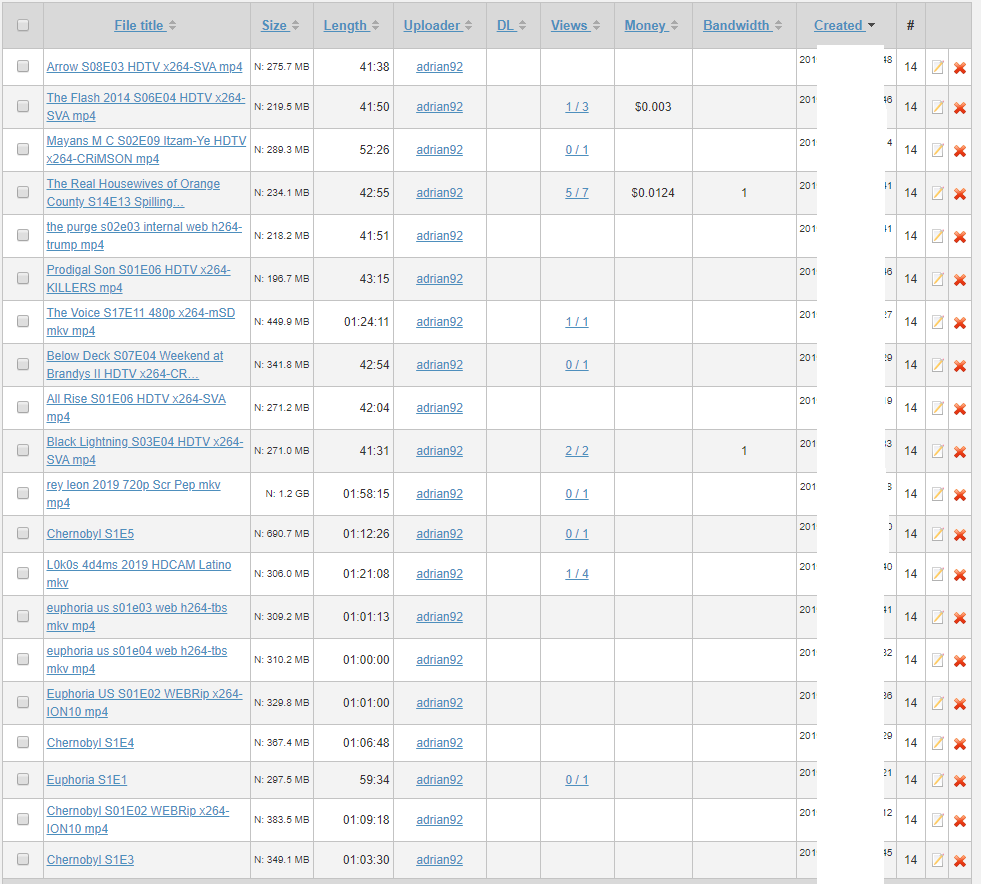Delete the Black Lightning S03E04 file
Viewport: 981px width, 884px height.
click(960, 452)
